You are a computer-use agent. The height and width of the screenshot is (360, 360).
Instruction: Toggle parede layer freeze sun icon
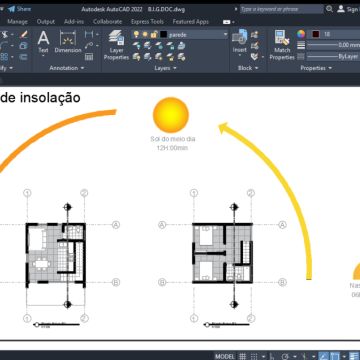pyautogui.click(x=145, y=34)
